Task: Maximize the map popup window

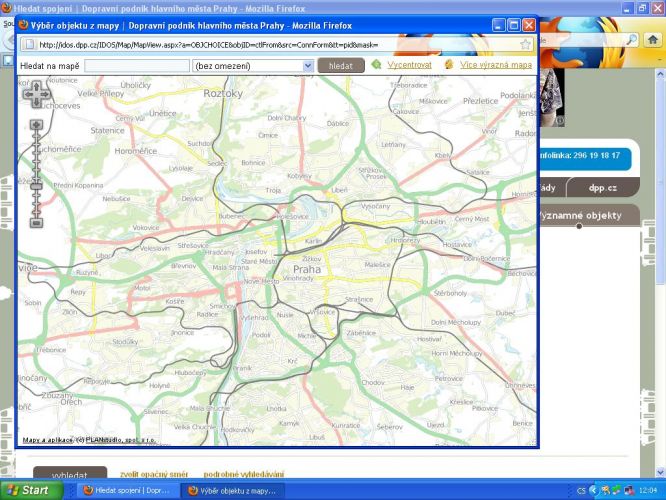Action: (514, 25)
